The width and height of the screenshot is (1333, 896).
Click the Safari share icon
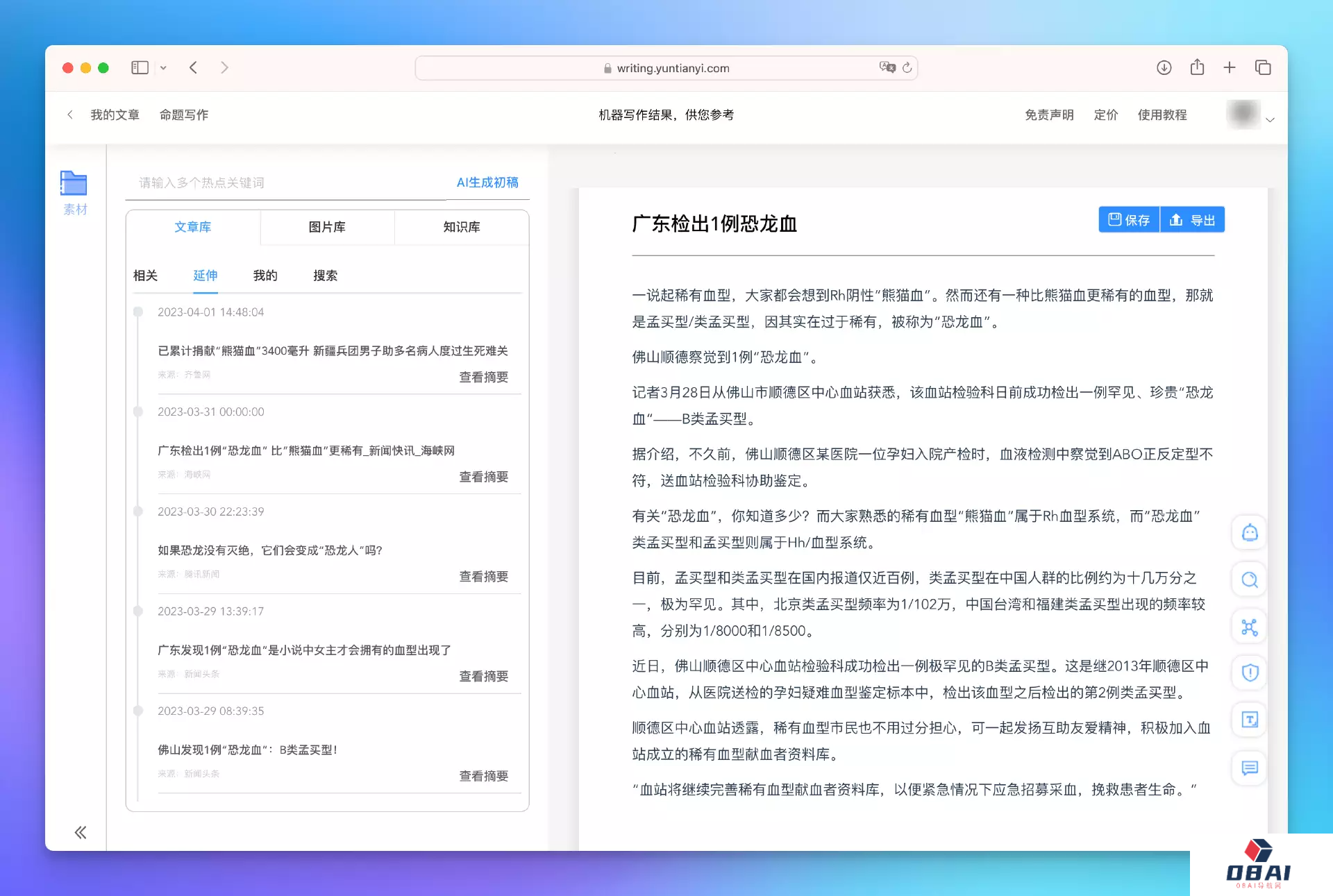(x=1197, y=67)
